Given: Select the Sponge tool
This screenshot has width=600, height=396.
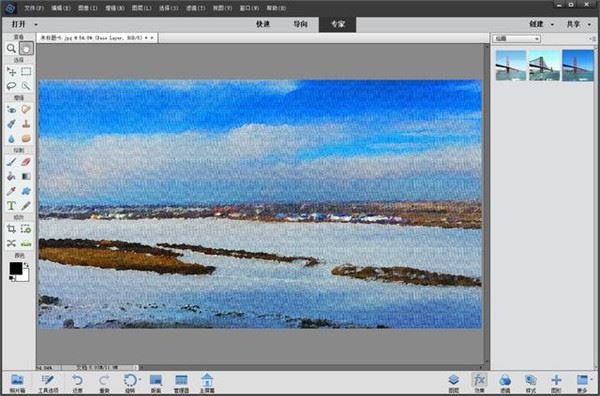Looking at the screenshot, I should coord(26,139).
